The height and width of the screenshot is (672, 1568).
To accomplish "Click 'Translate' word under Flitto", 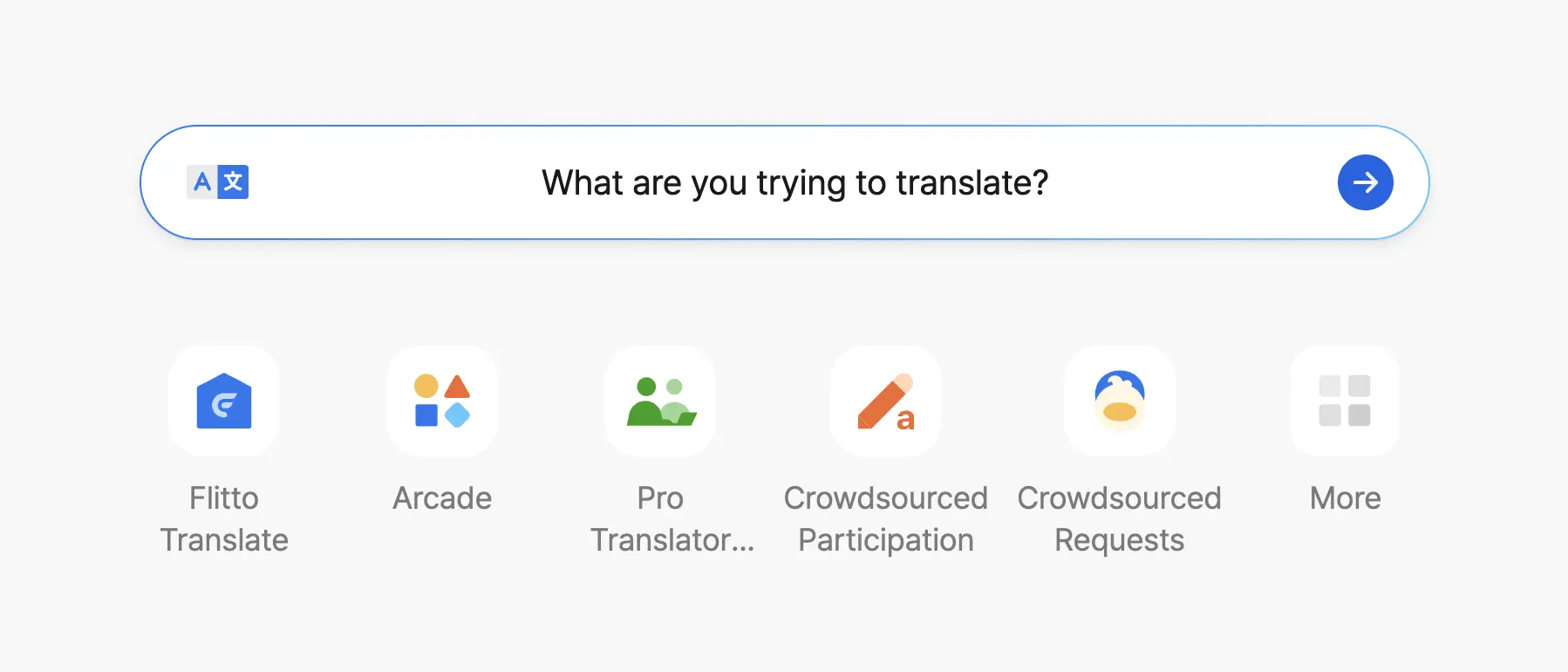I will tap(224, 540).
